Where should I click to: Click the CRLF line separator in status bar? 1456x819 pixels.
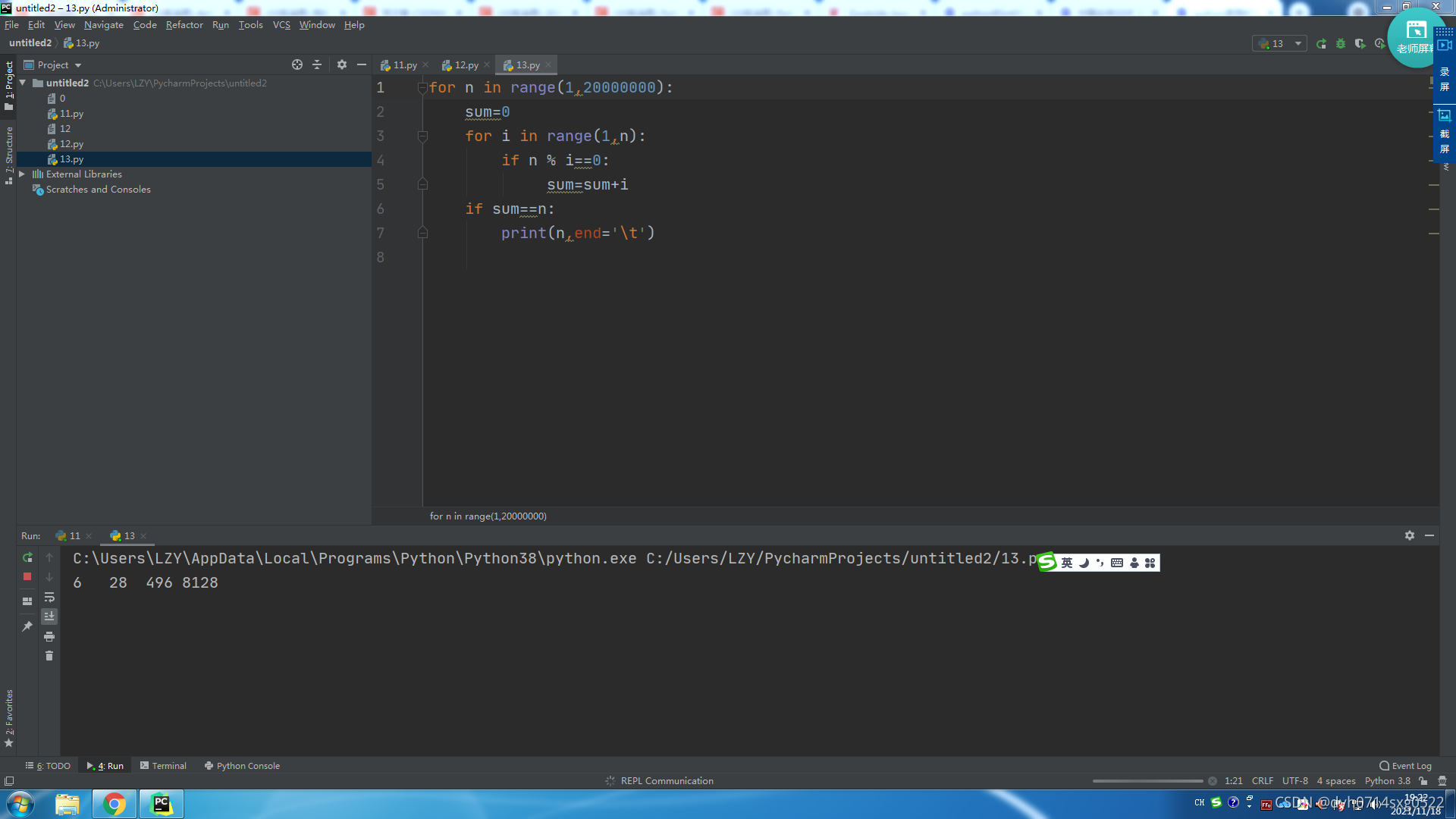pyautogui.click(x=1263, y=781)
